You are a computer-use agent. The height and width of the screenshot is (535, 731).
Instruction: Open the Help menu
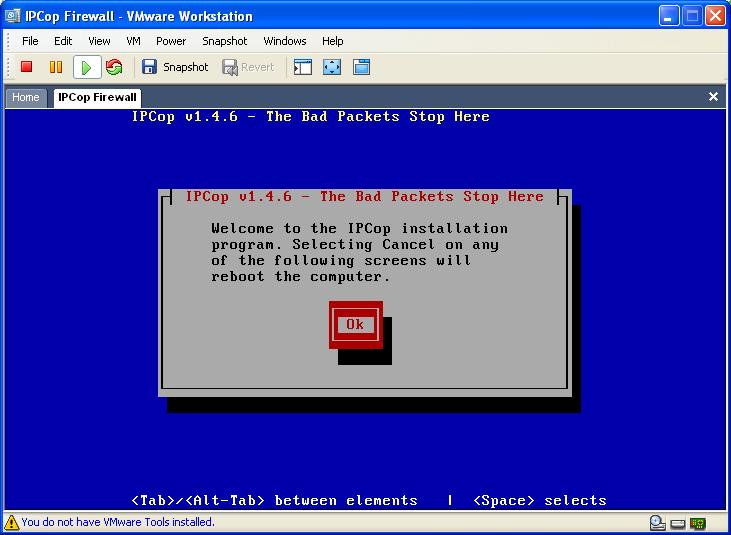pyautogui.click(x=332, y=41)
